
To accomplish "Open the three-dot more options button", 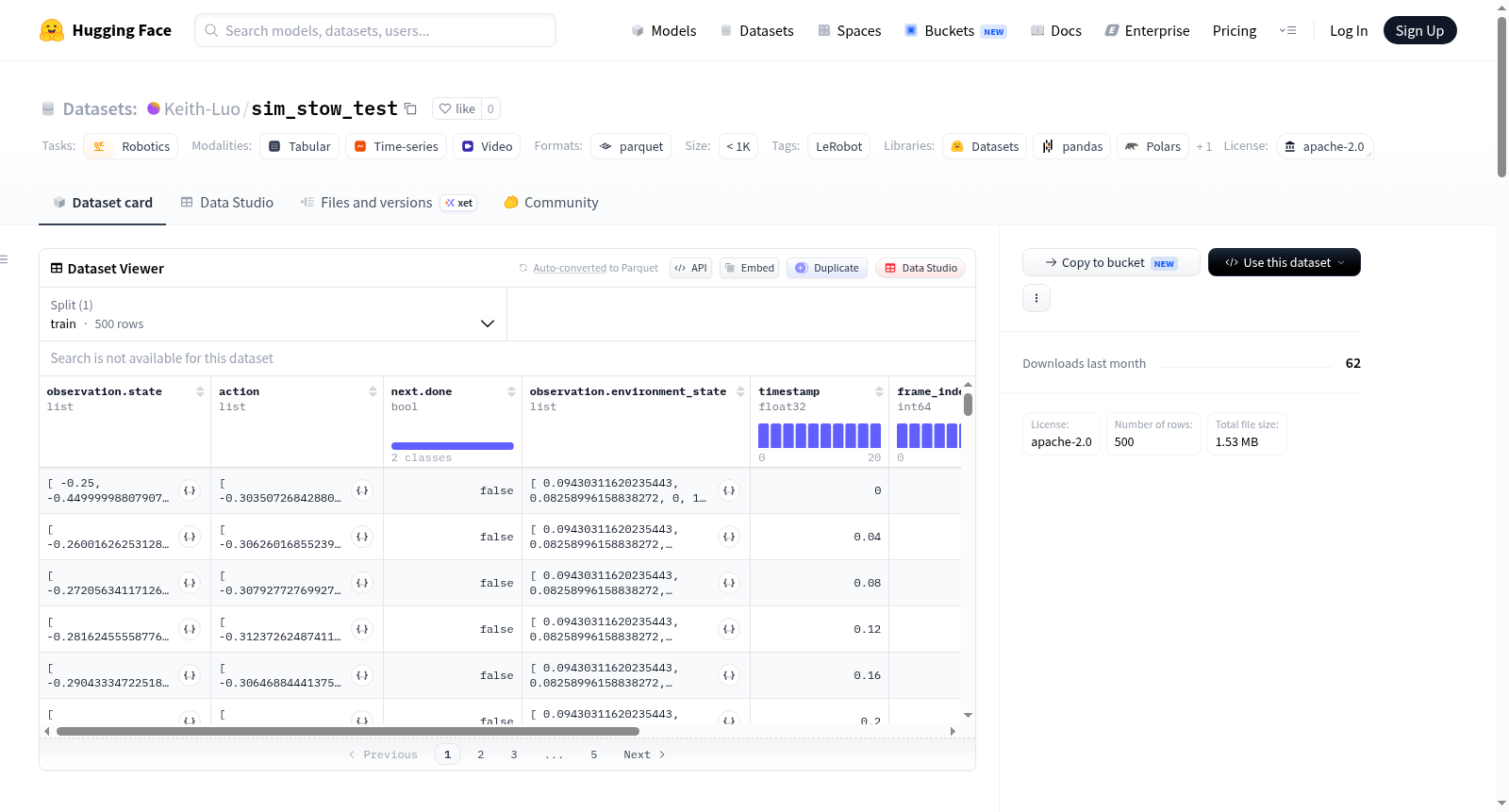I will pos(1036,298).
